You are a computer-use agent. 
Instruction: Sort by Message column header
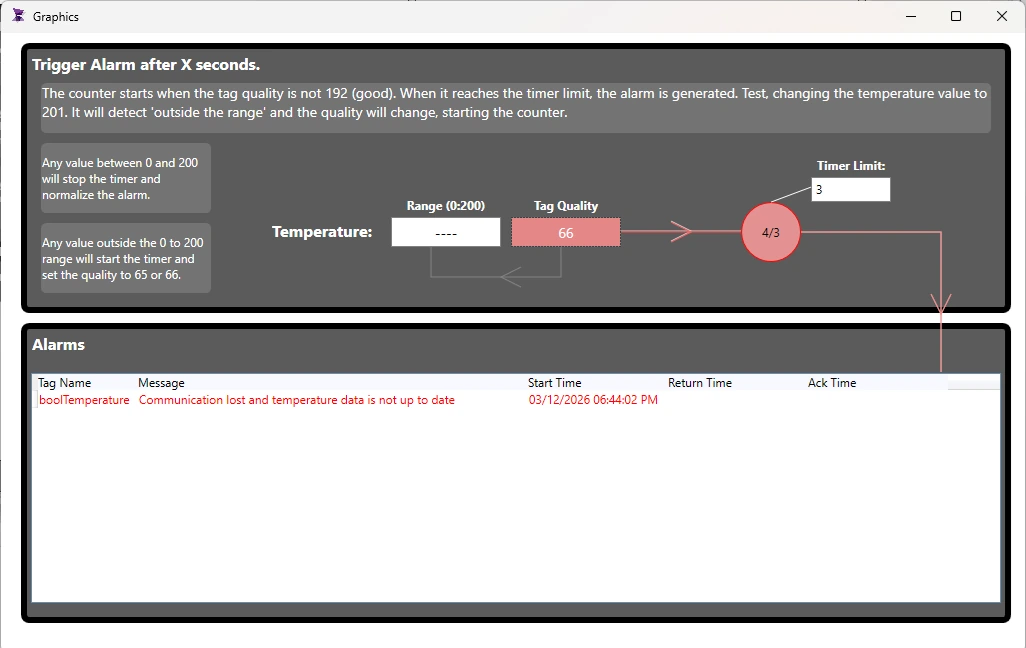(161, 383)
